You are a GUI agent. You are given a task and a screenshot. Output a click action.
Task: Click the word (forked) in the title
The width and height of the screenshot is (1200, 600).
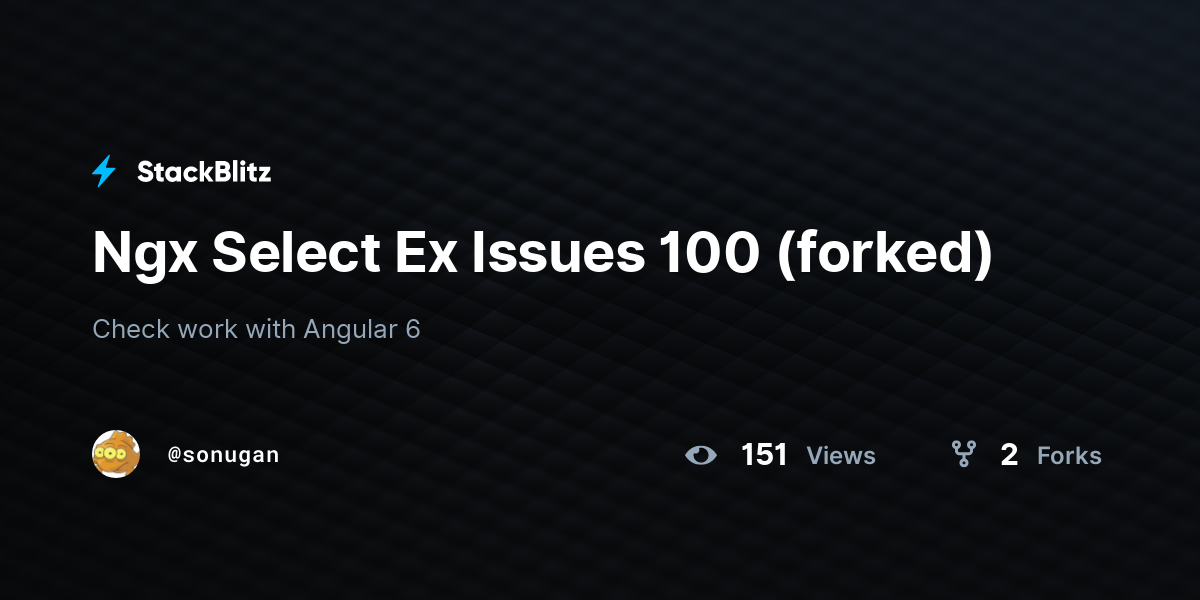(884, 255)
